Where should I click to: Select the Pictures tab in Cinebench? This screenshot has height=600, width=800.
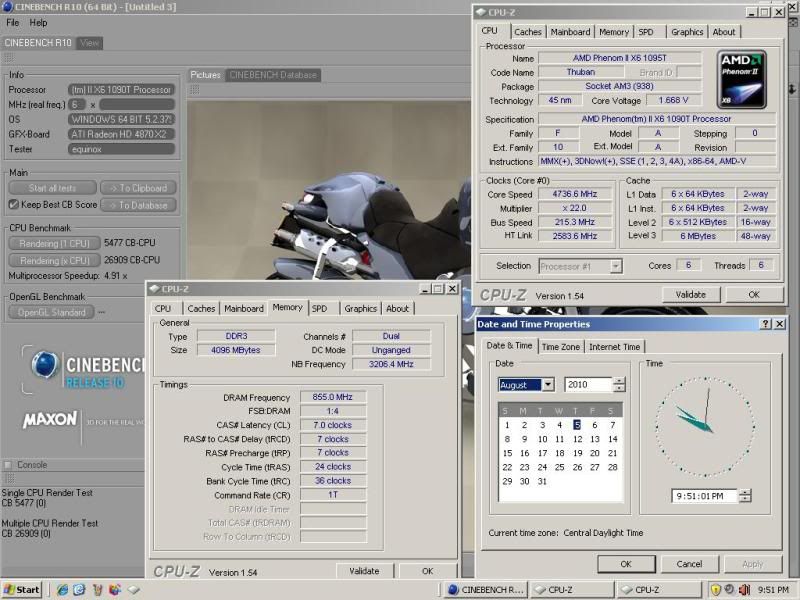coord(206,75)
